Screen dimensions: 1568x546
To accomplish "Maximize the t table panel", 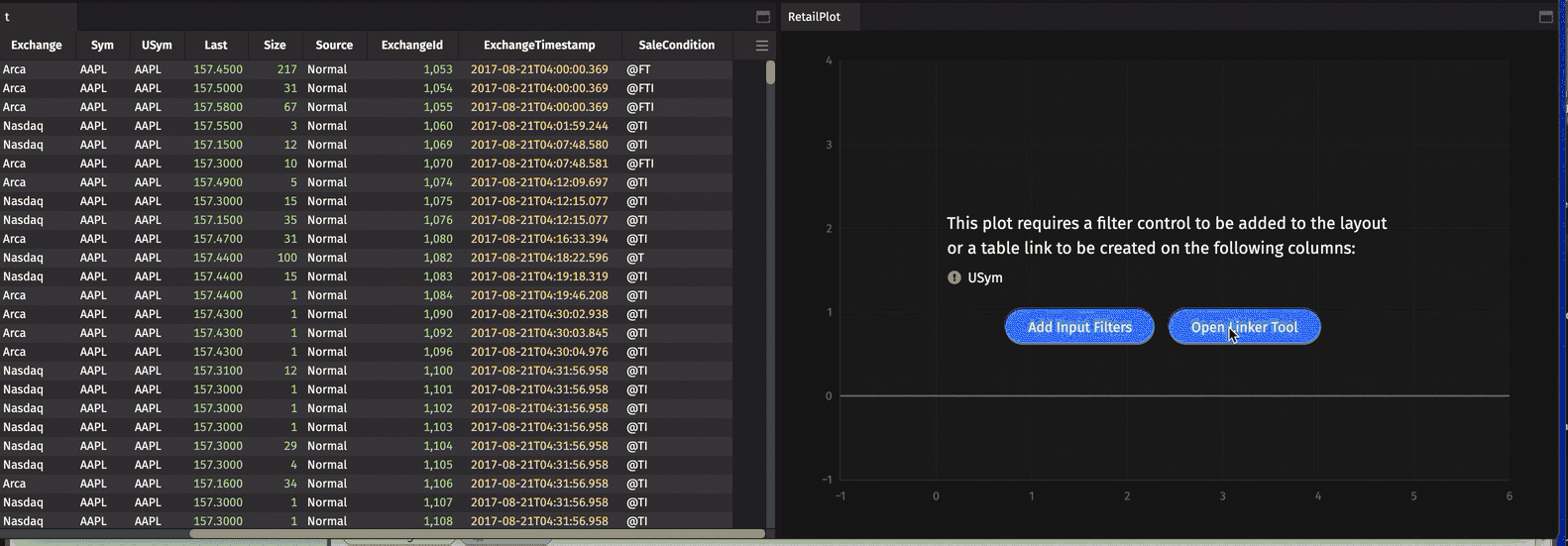I will pos(763,17).
